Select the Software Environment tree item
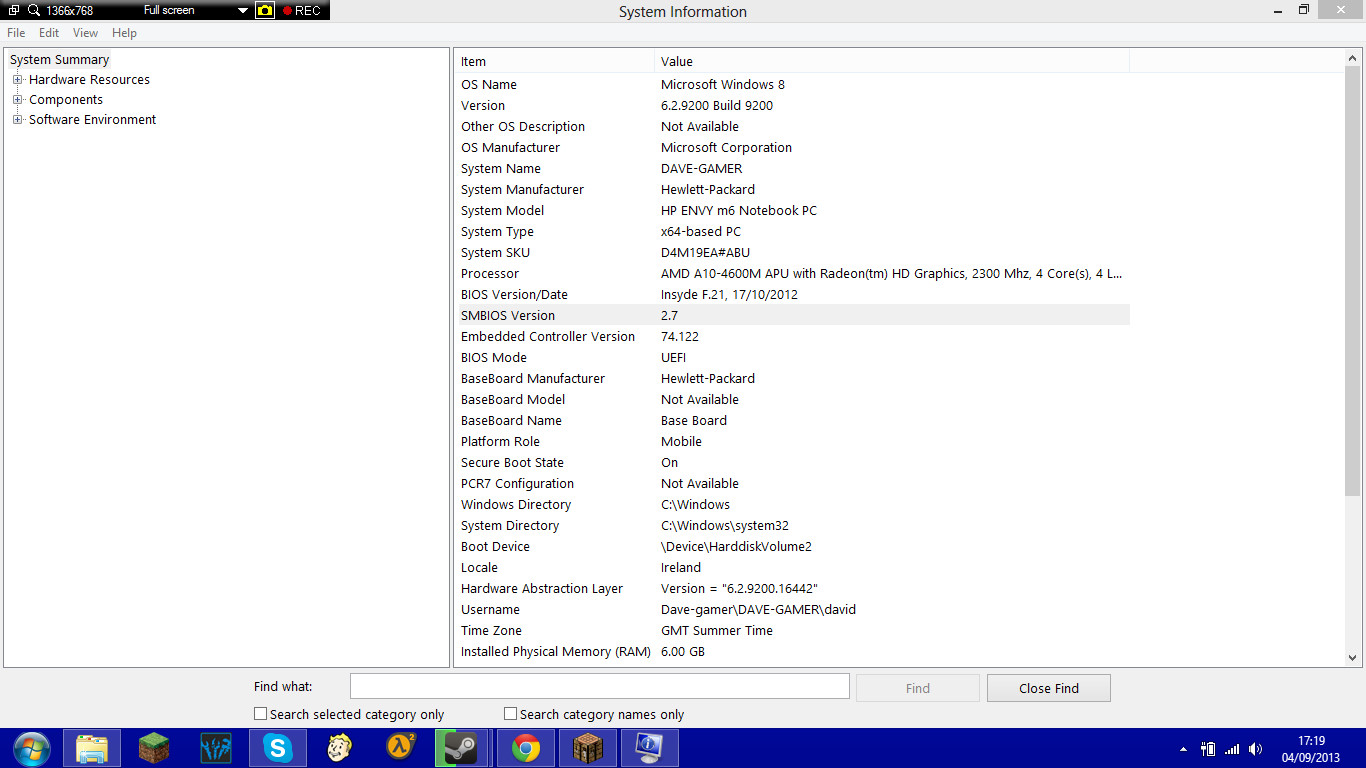The width and height of the screenshot is (1366, 768). (x=92, y=120)
